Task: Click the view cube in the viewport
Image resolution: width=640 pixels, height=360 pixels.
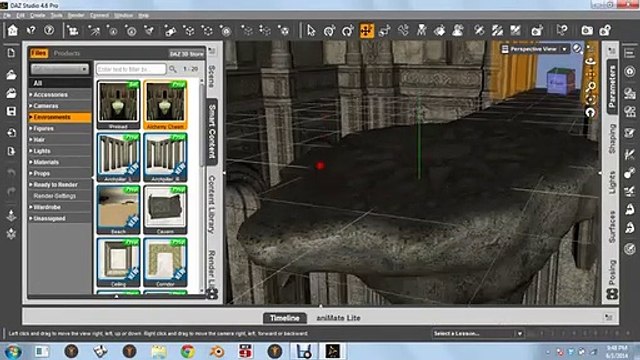Action: pos(561,82)
